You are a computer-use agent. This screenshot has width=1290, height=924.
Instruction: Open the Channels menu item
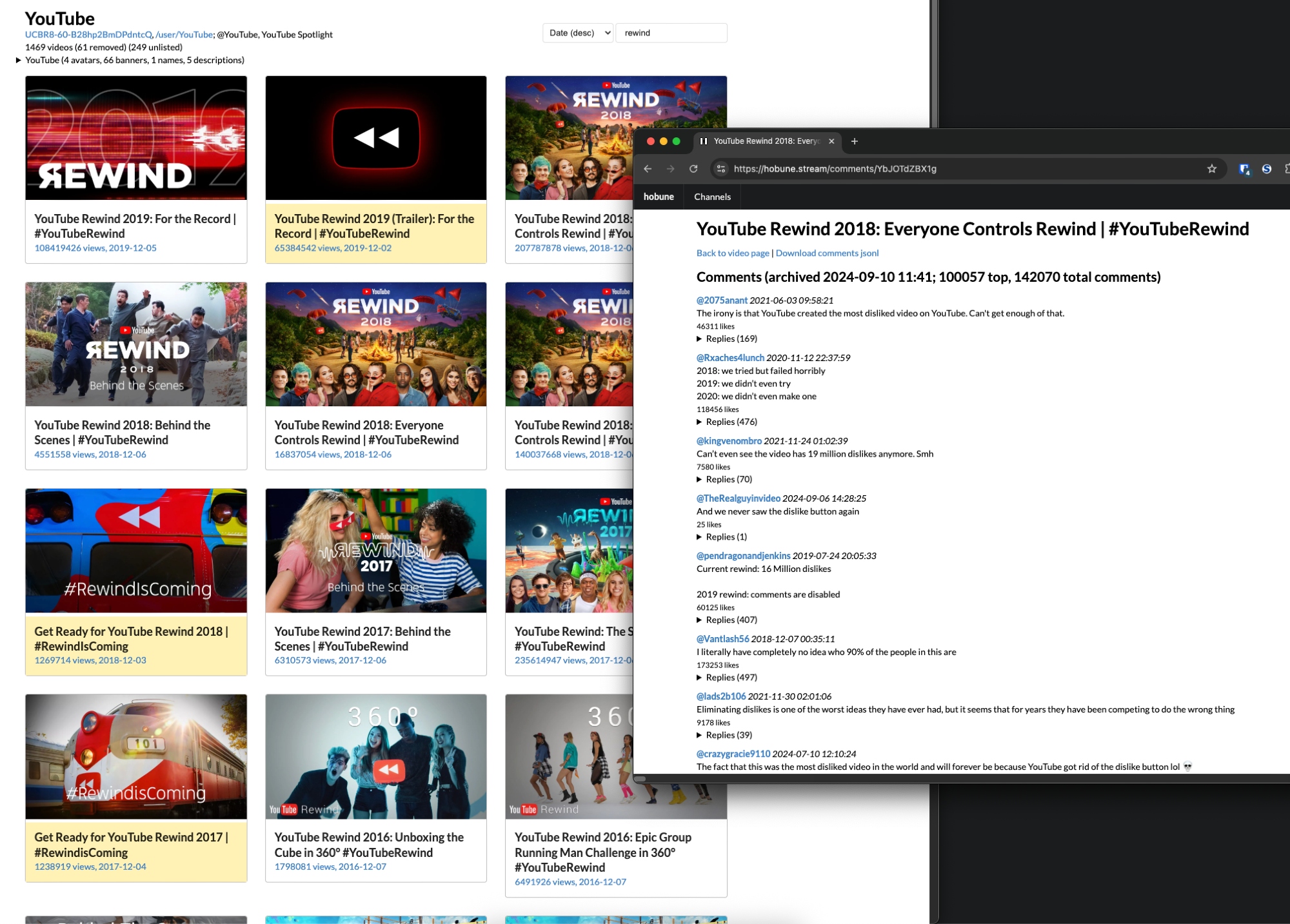(712, 197)
